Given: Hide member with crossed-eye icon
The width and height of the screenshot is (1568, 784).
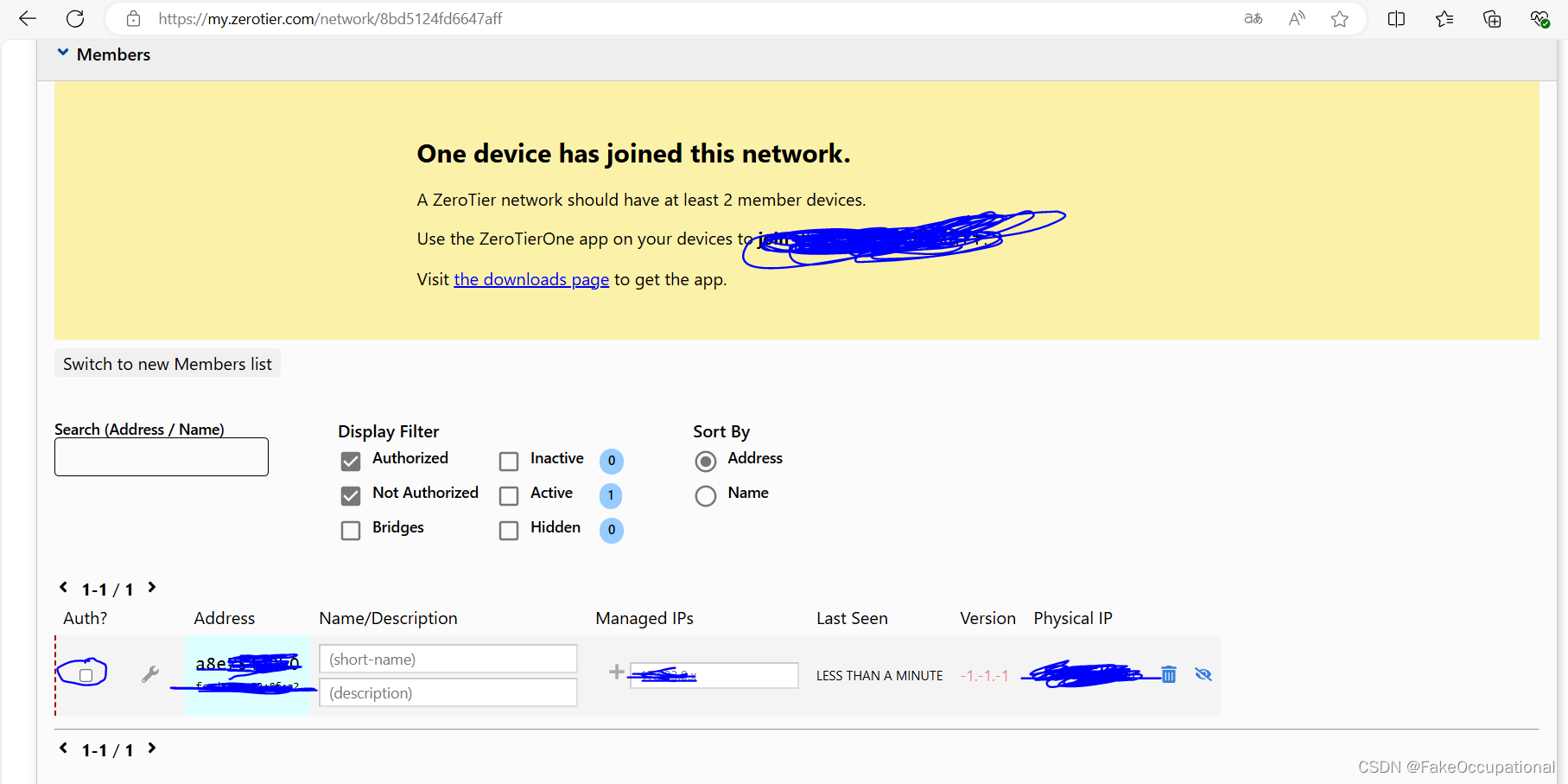Looking at the screenshot, I should point(1203,674).
